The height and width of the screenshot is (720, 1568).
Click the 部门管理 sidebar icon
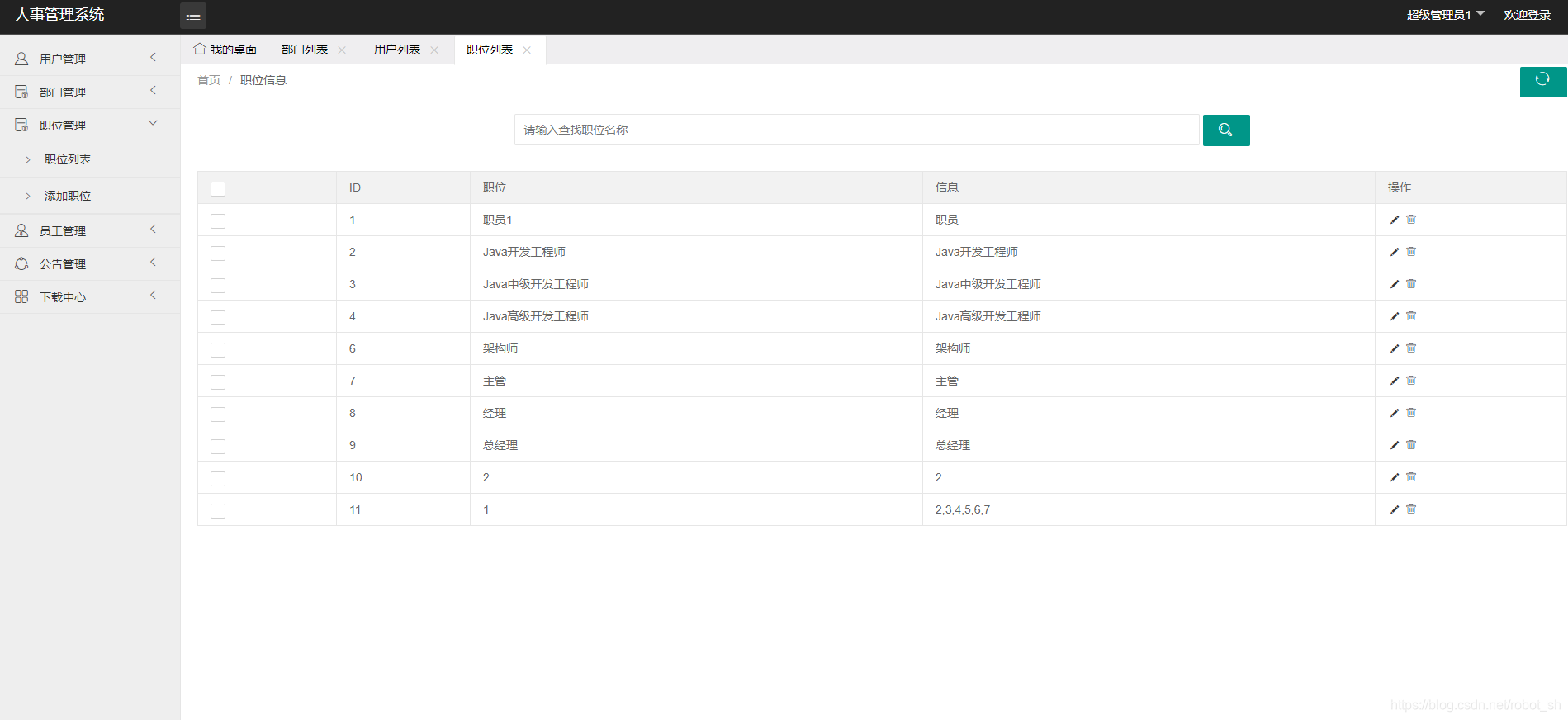pos(21,92)
